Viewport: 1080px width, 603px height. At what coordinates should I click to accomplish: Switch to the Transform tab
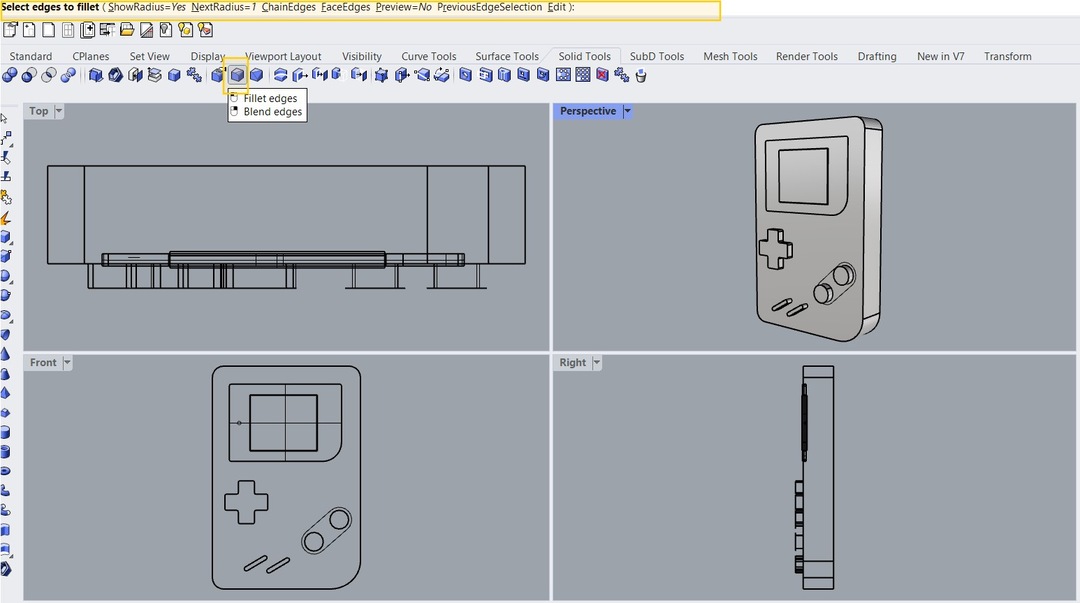(1008, 57)
